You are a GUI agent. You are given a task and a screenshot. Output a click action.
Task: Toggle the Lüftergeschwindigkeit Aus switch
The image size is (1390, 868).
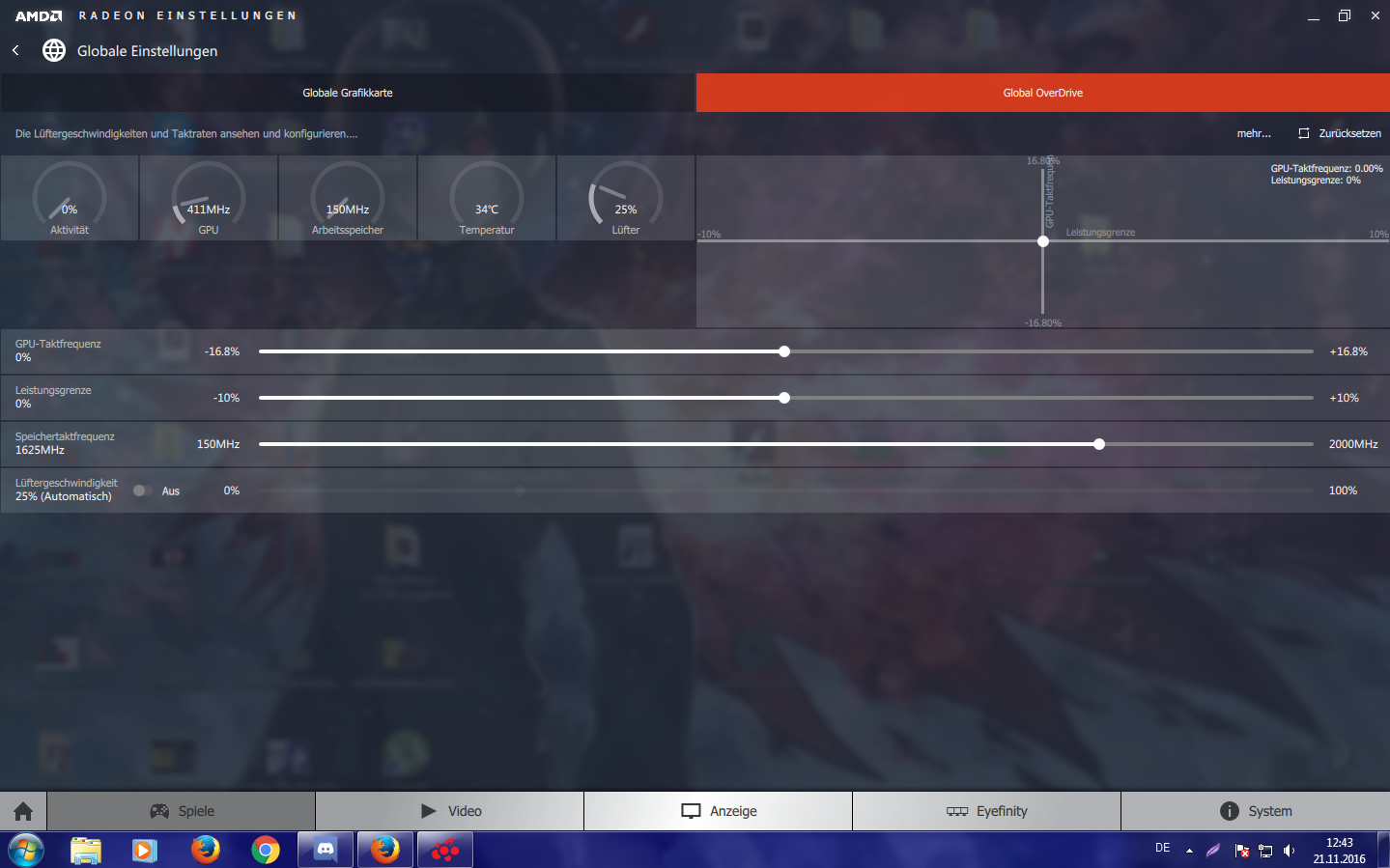point(142,490)
